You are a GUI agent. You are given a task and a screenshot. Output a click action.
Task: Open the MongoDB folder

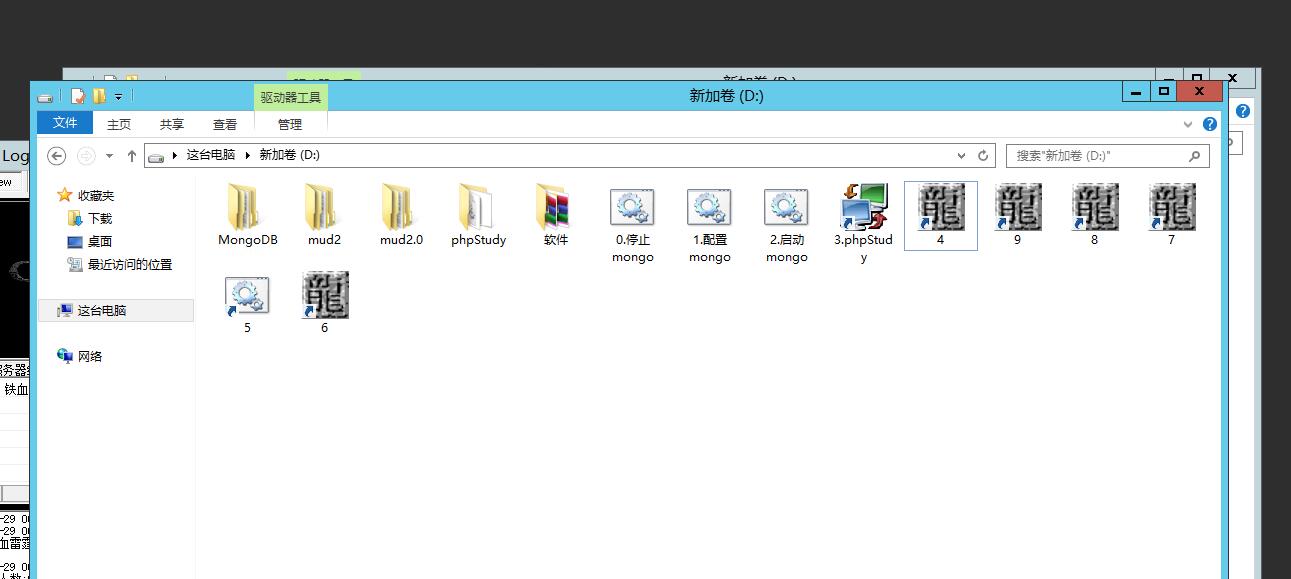click(247, 208)
